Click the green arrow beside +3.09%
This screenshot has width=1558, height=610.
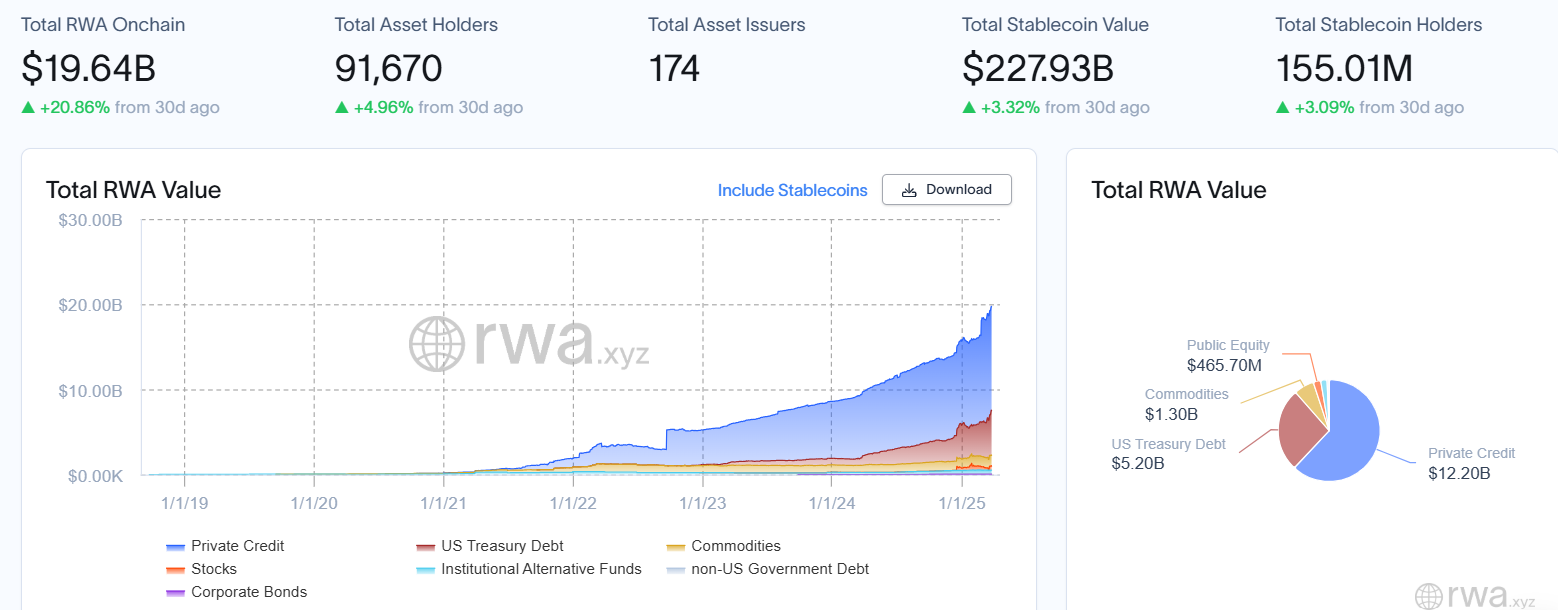click(x=1283, y=108)
